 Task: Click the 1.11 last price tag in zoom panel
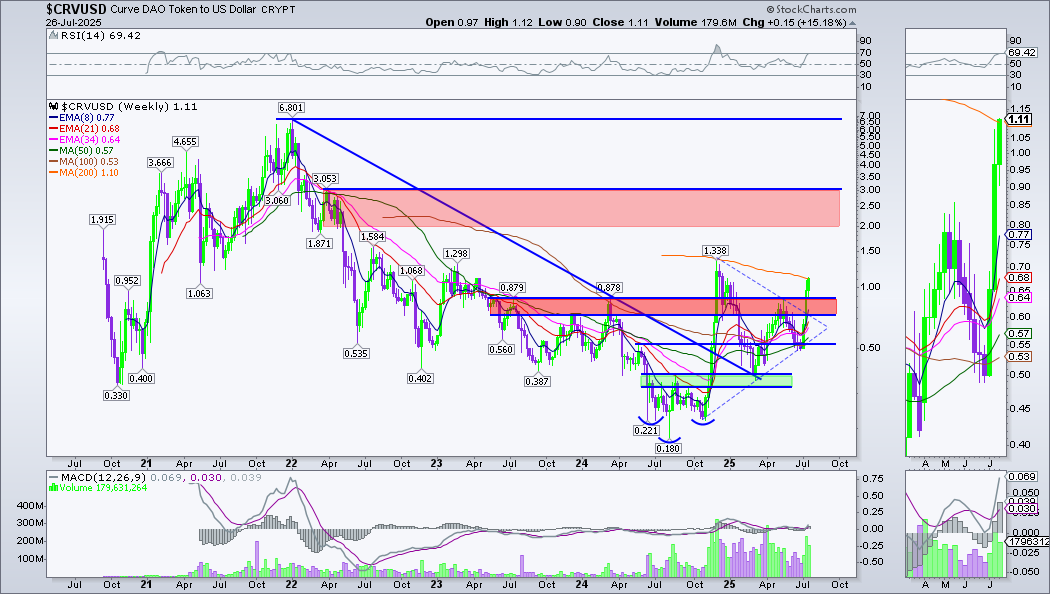[1019, 119]
